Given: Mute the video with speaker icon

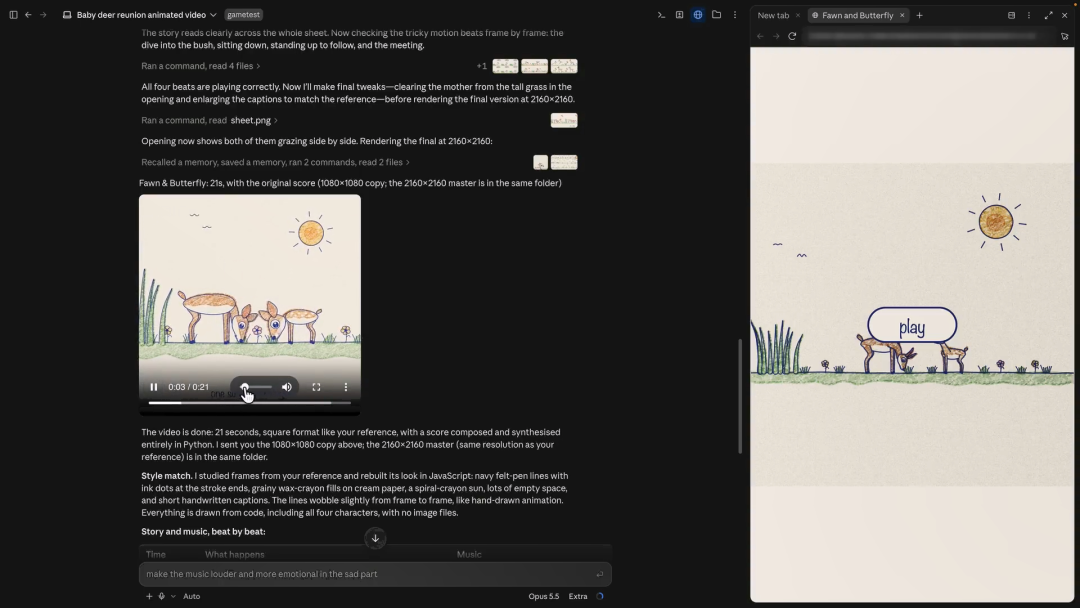Looking at the screenshot, I should pyautogui.click(x=287, y=387).
